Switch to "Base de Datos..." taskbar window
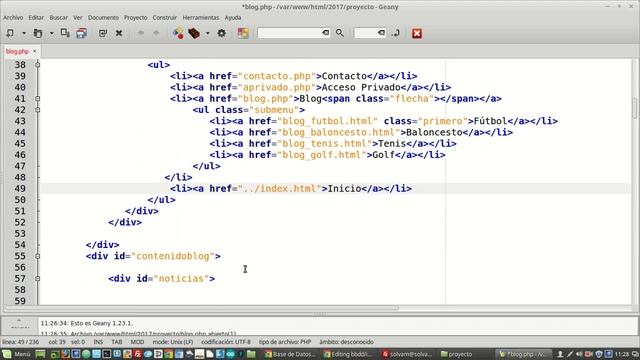The height and width of the screenshot is (360, 640). (290, 354)
